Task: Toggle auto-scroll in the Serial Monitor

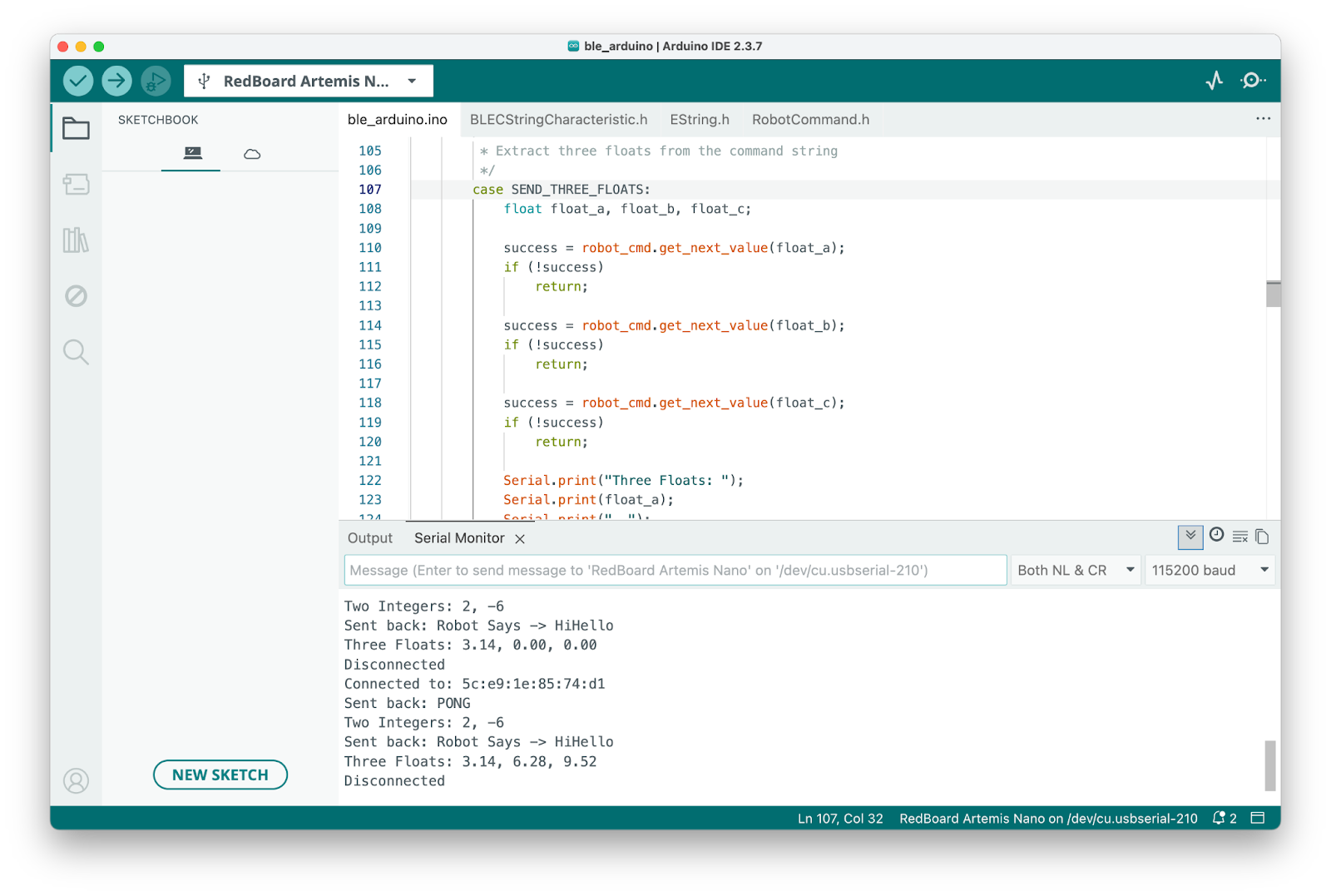Action: pos(1190,537)
